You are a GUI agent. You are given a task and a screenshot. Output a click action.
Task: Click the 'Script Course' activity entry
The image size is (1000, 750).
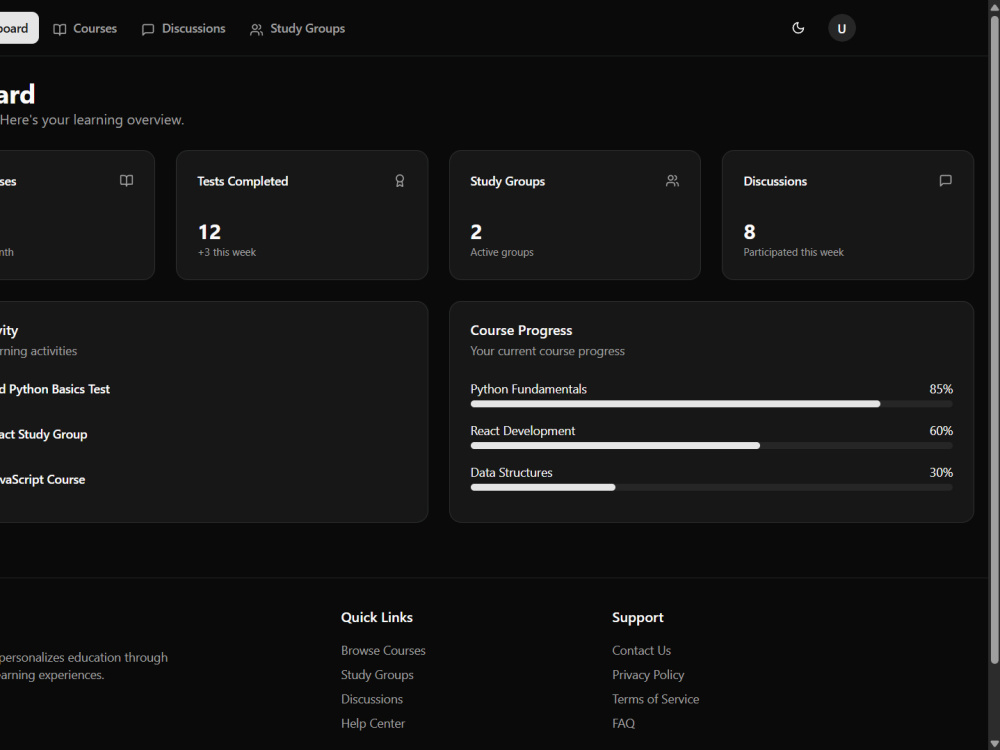coord(42,480)
